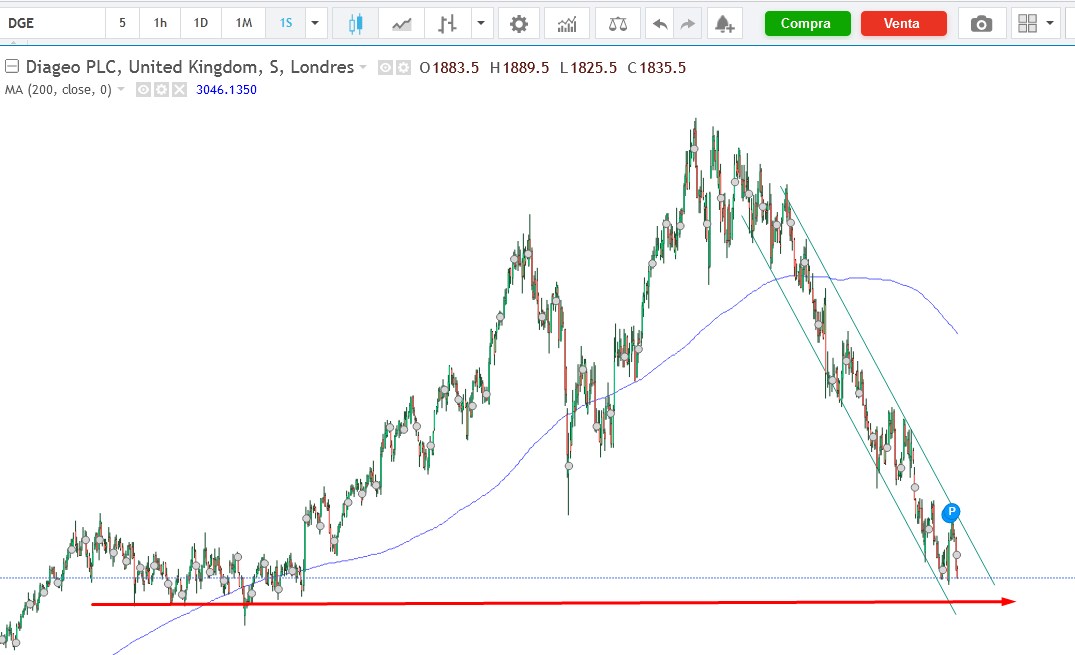Click the Compra buy button
The image size is (1075, 655).
[807, 23]
